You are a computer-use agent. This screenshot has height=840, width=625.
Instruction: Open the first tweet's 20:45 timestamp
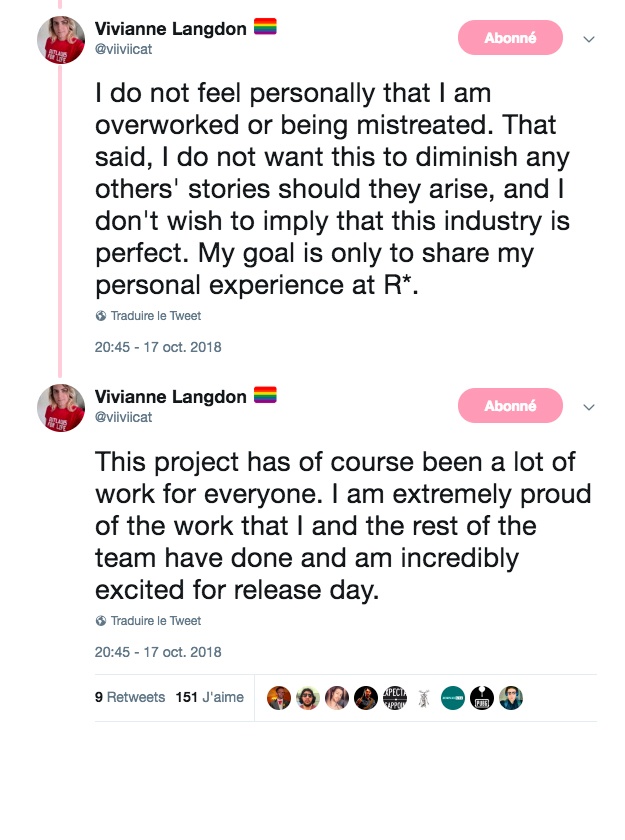158,348
